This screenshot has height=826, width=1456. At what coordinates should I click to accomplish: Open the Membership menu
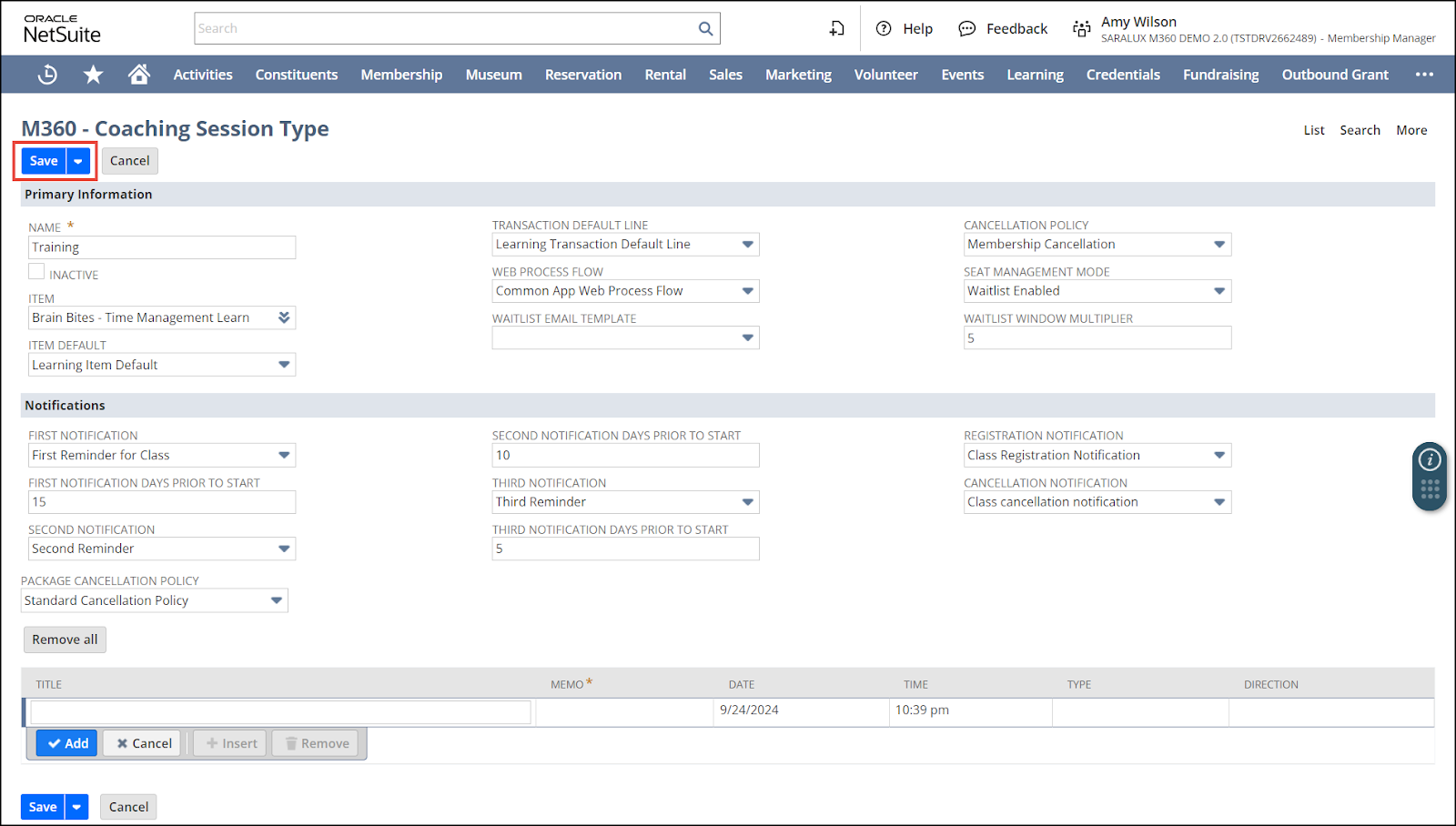[x=401, y=75]
